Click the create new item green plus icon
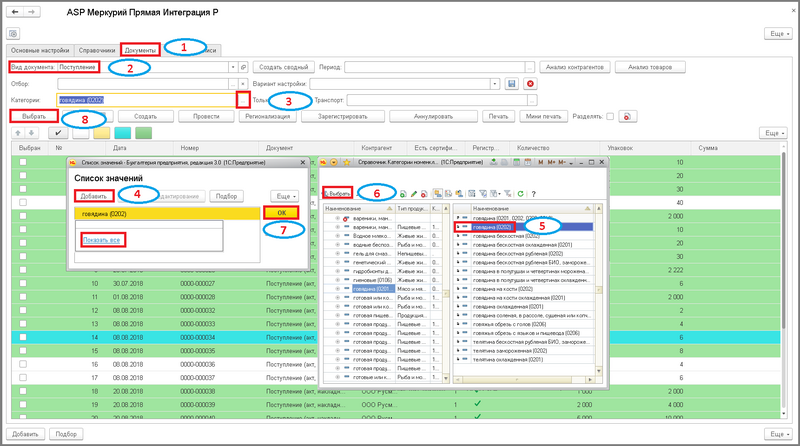The height and width of the screenshot is (446, 800). click(403, 194)
